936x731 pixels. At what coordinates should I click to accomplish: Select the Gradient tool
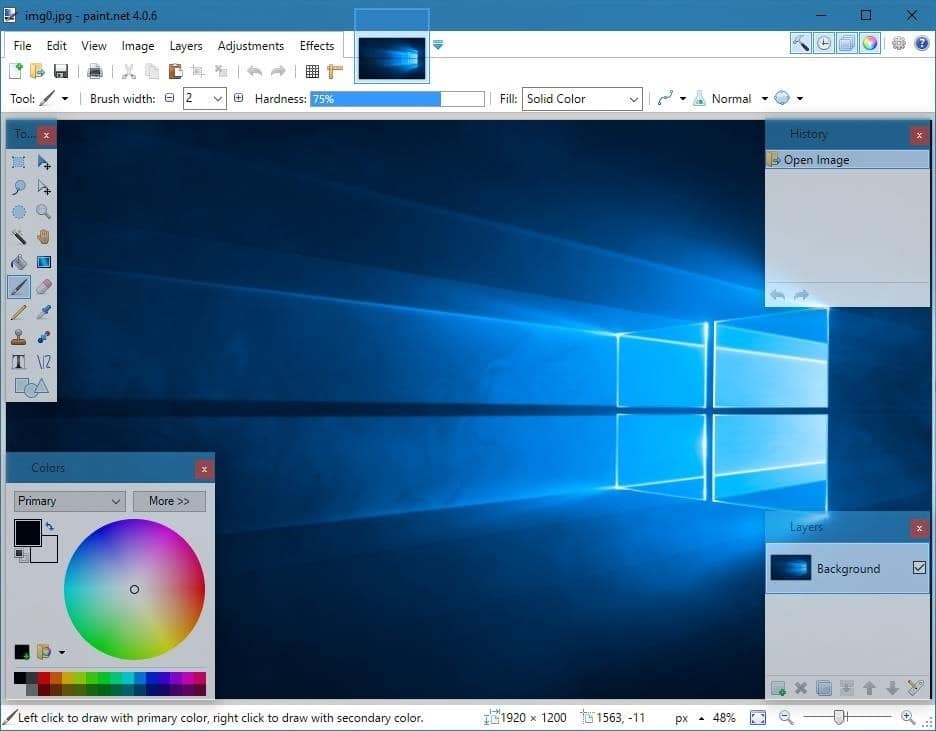coord(43,261)
